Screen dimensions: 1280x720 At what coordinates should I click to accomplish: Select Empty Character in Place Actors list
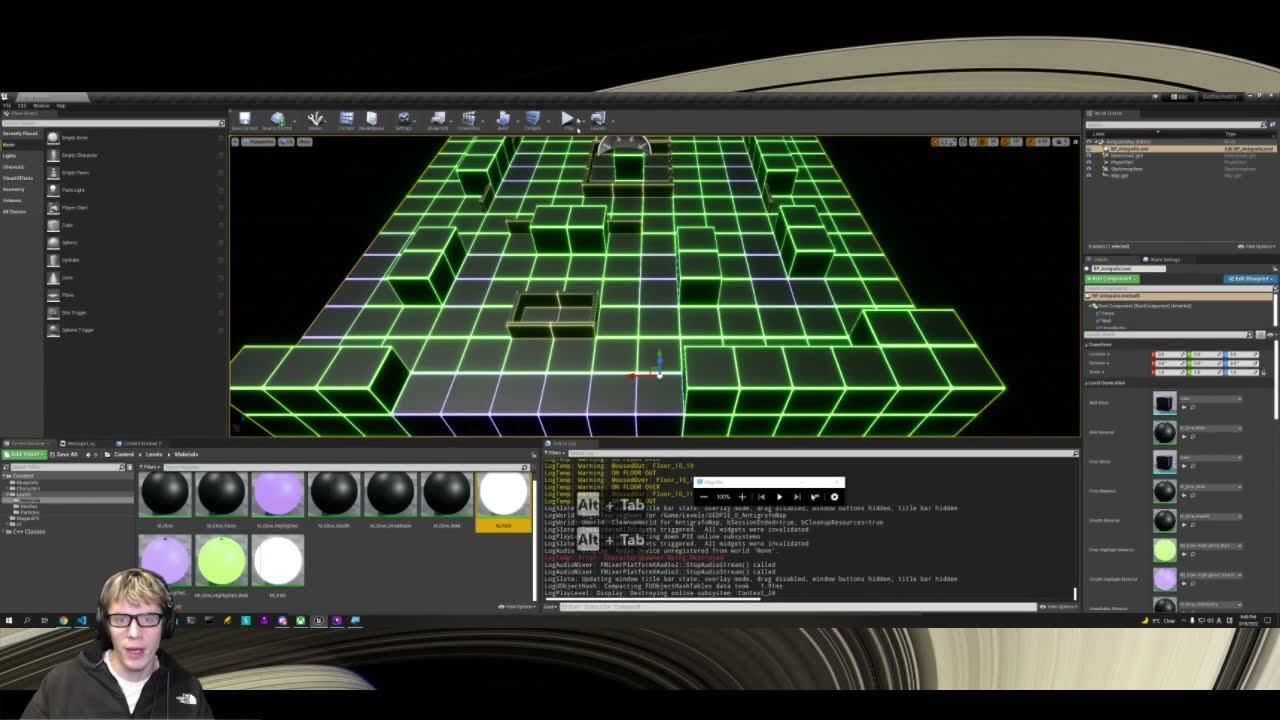(134, 155)
